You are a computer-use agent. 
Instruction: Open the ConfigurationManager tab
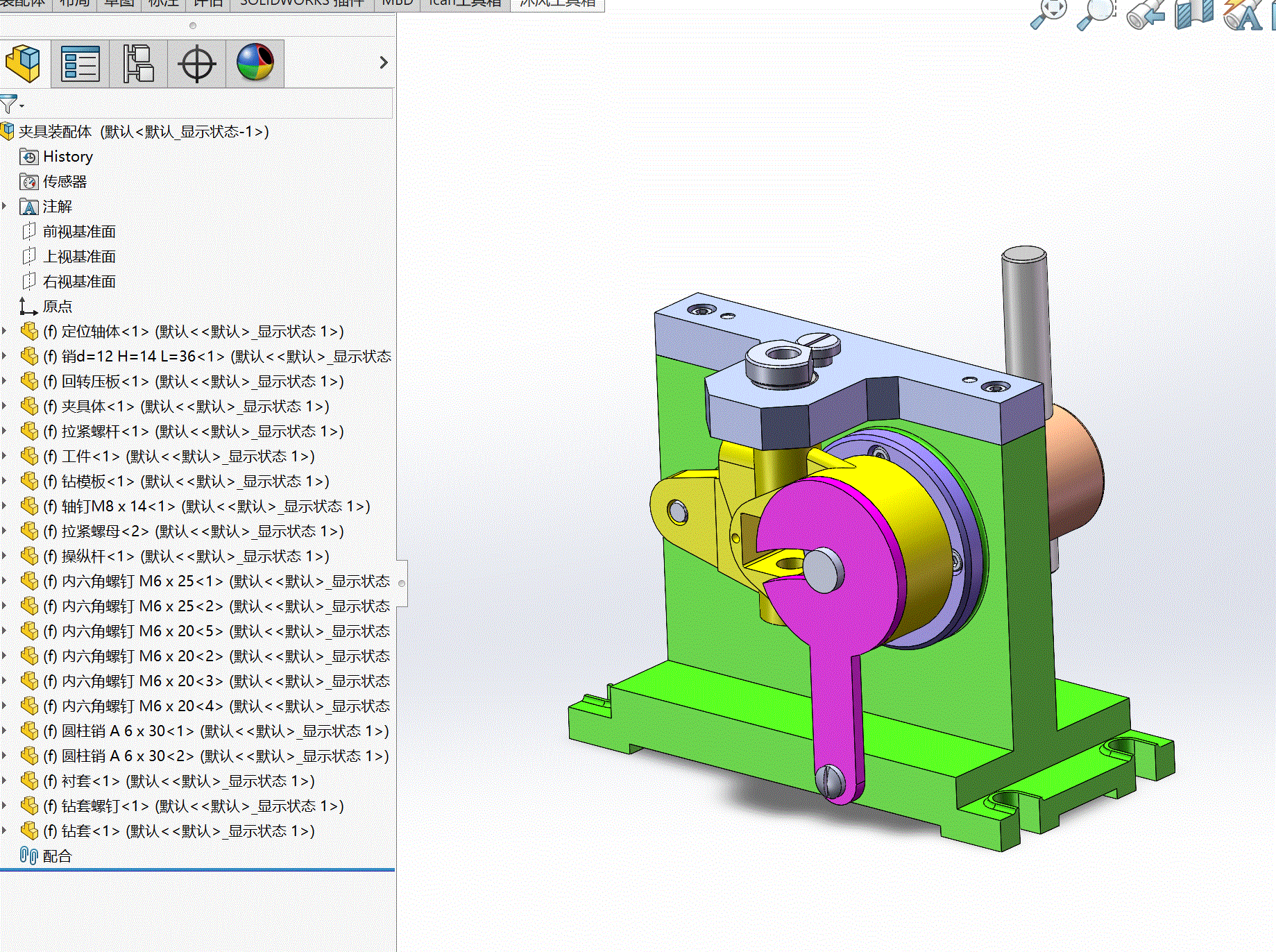click(x=138, y=63)
